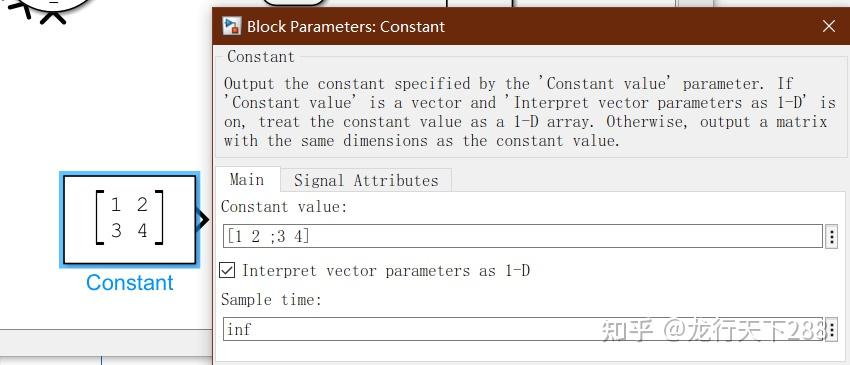Viewport: 850px width, 365px height.
Task: Click the Block Parameters: Constant title text
Action: [x=346, y=27]
